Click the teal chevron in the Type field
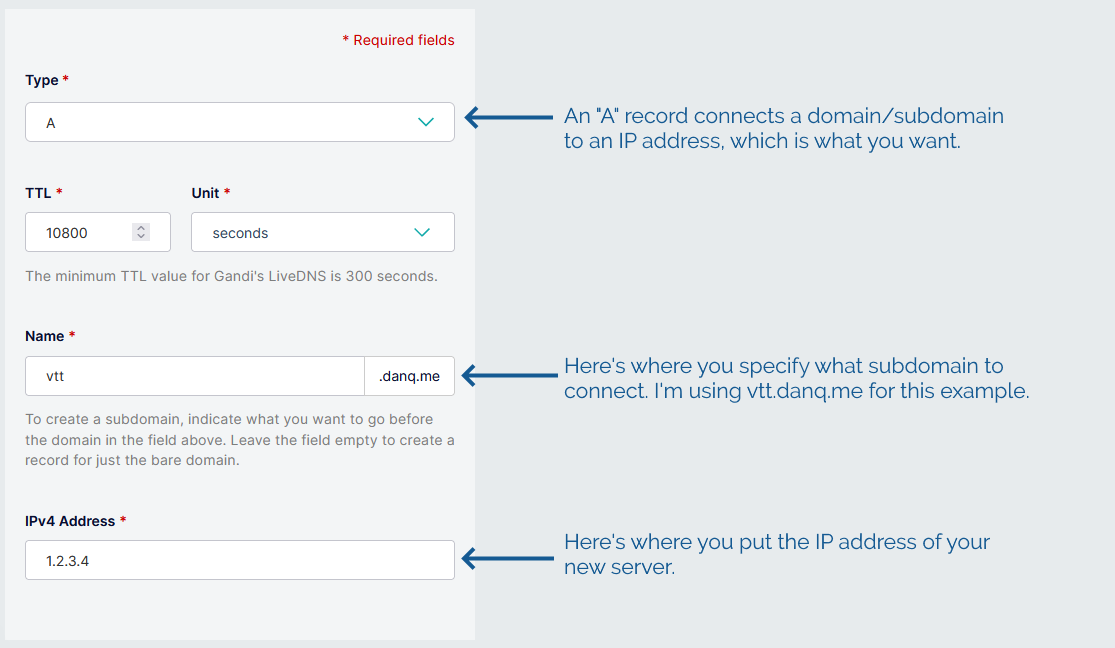 click(x=426, y=122)
